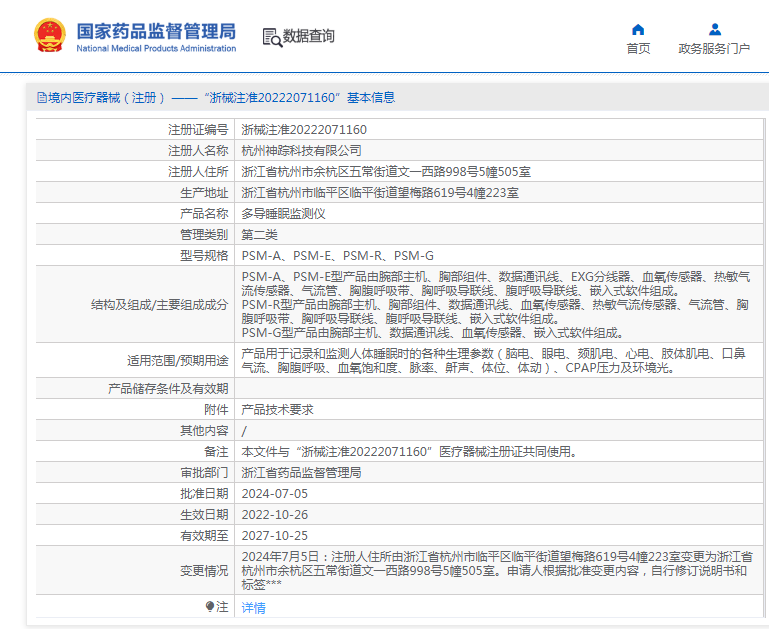Viewport: 769px width, 629px height.
Task: Click approval department 浙江省药品监督管理局 cell
Action: pos(301,473)
